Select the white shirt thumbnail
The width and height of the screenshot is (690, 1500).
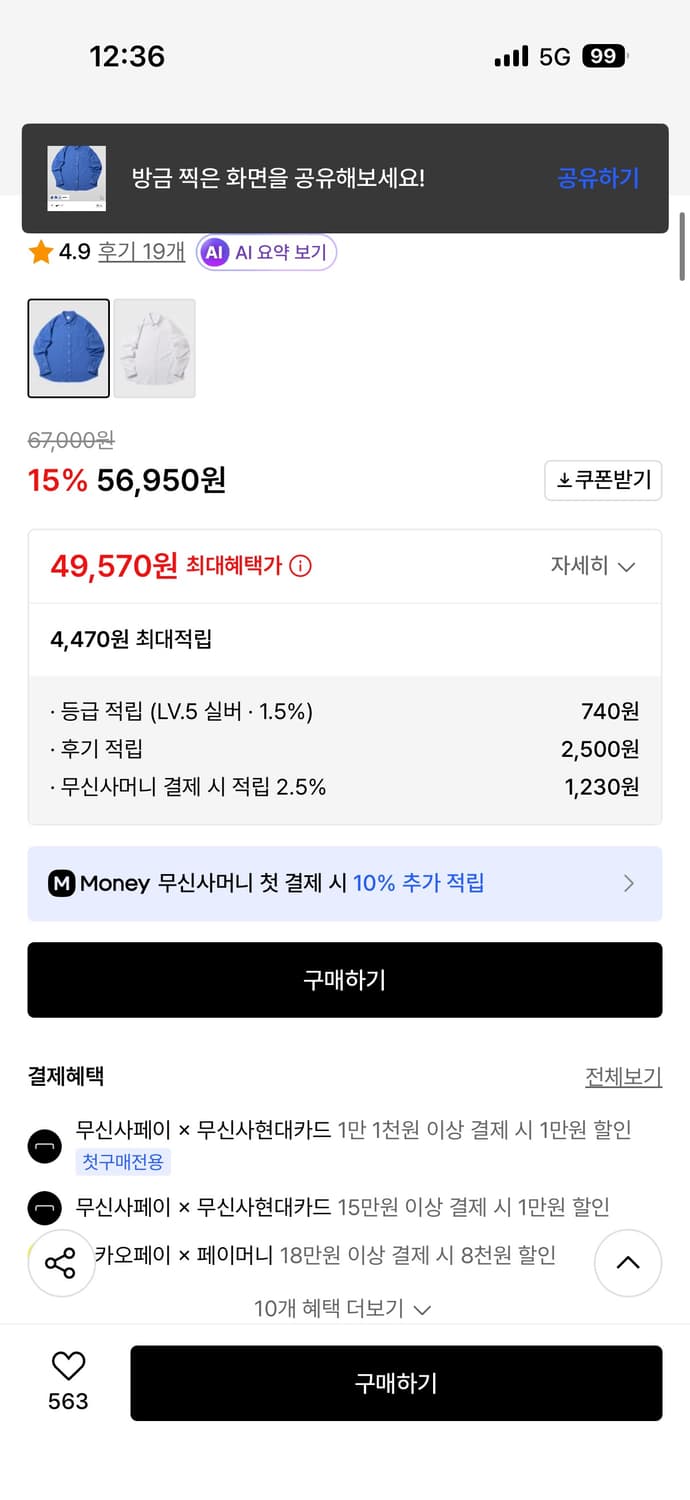click(x=154, y=348)
